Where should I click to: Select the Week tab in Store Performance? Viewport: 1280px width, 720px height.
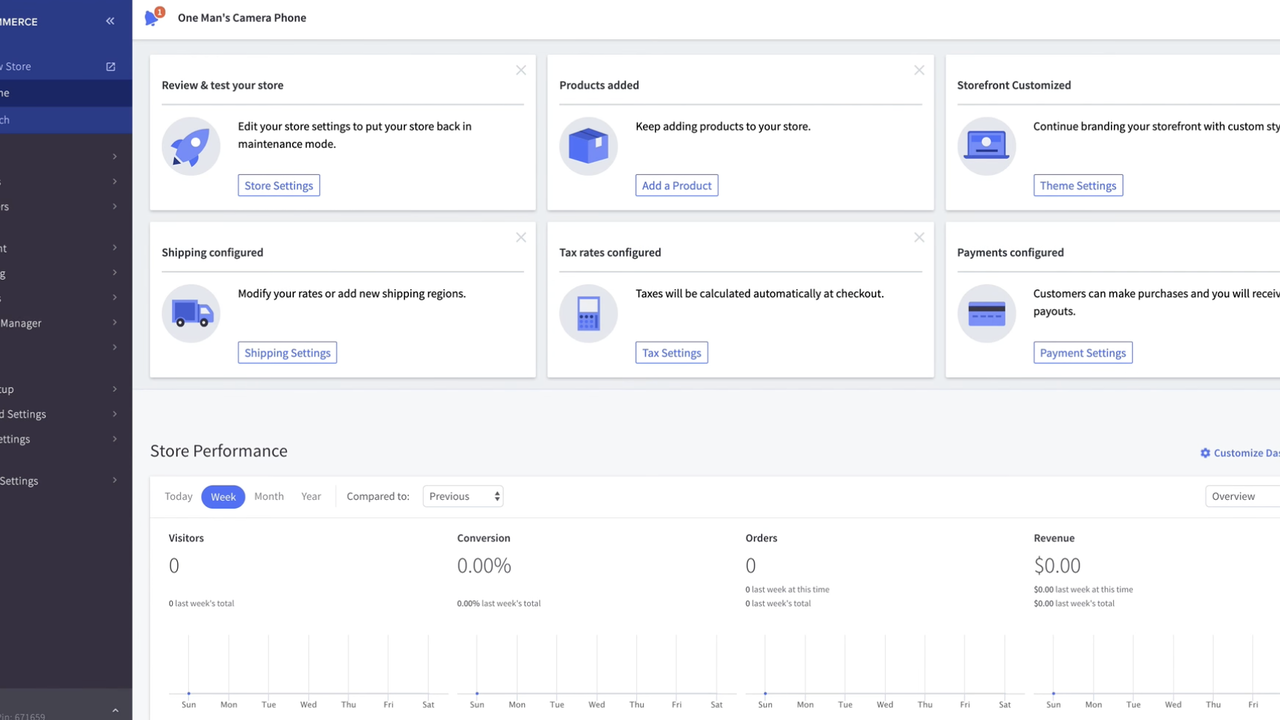[x=222, y=496]
